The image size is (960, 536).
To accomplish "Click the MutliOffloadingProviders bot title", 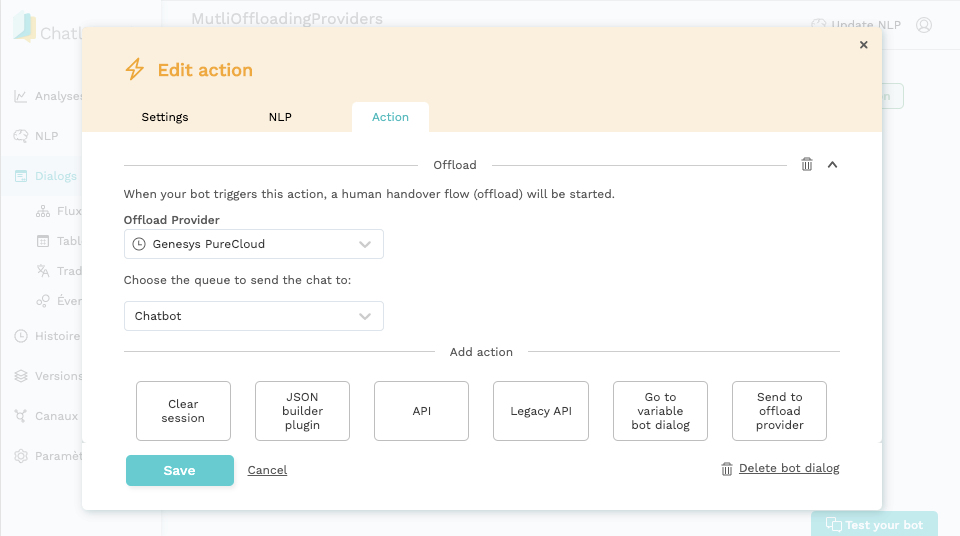I will 287,19.
